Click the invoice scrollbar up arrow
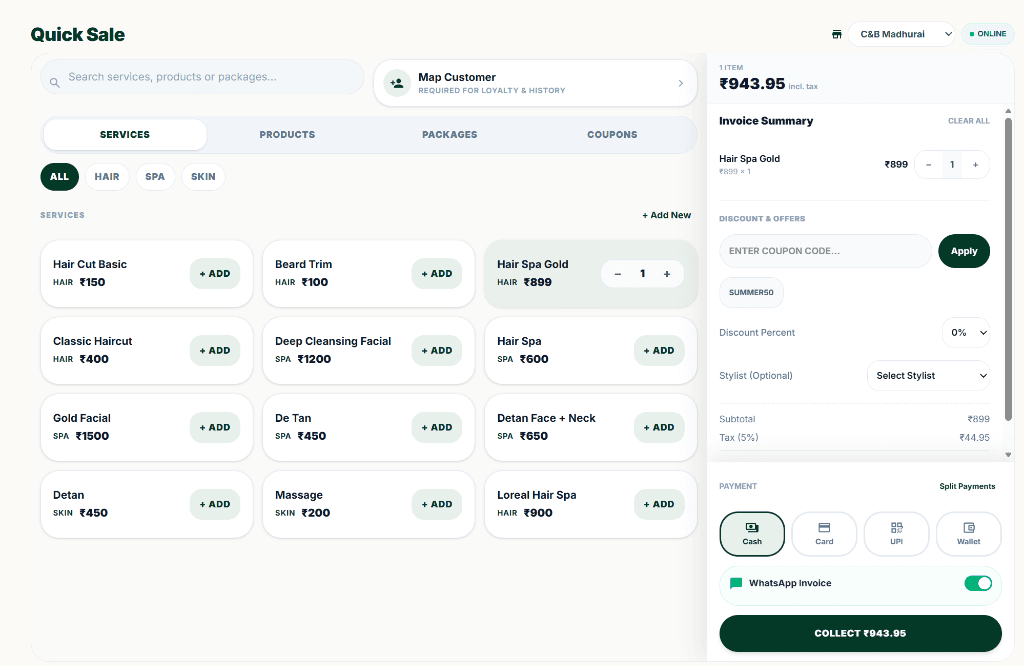This screenshot has width=1024, height=666. click(1008, 112)
